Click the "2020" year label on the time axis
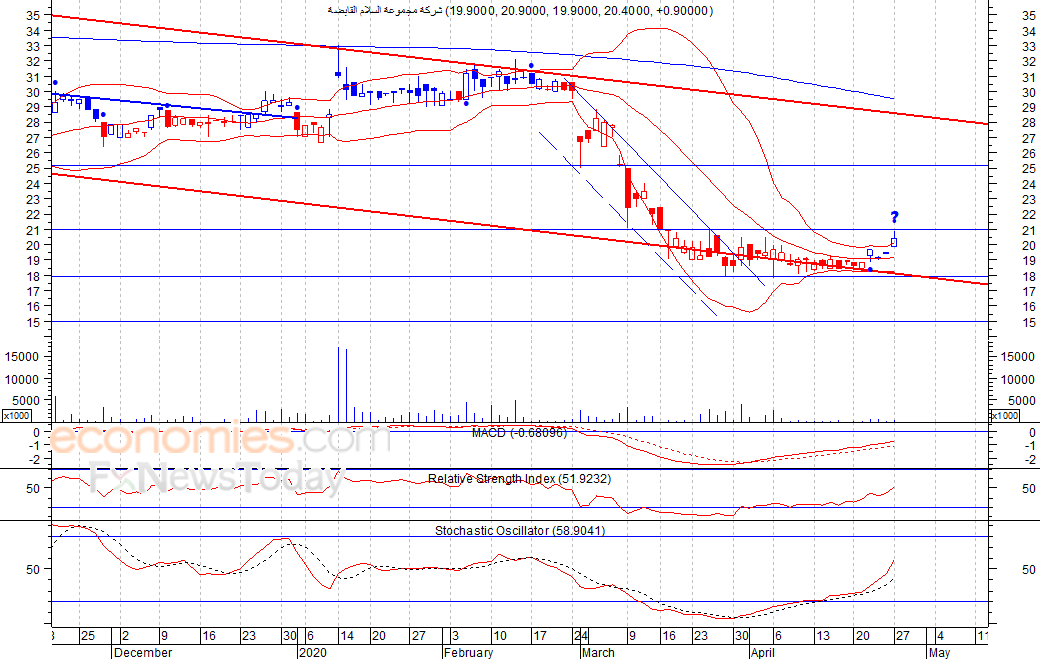This screenshot has width=1040, height=659. pyautogui.click(x=313, y=652)
